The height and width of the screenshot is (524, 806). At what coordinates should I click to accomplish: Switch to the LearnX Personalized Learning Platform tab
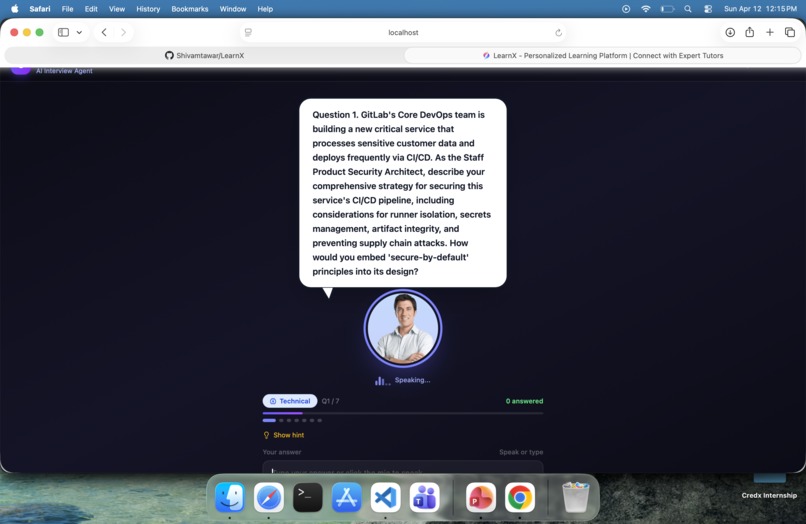click(602, 56)
